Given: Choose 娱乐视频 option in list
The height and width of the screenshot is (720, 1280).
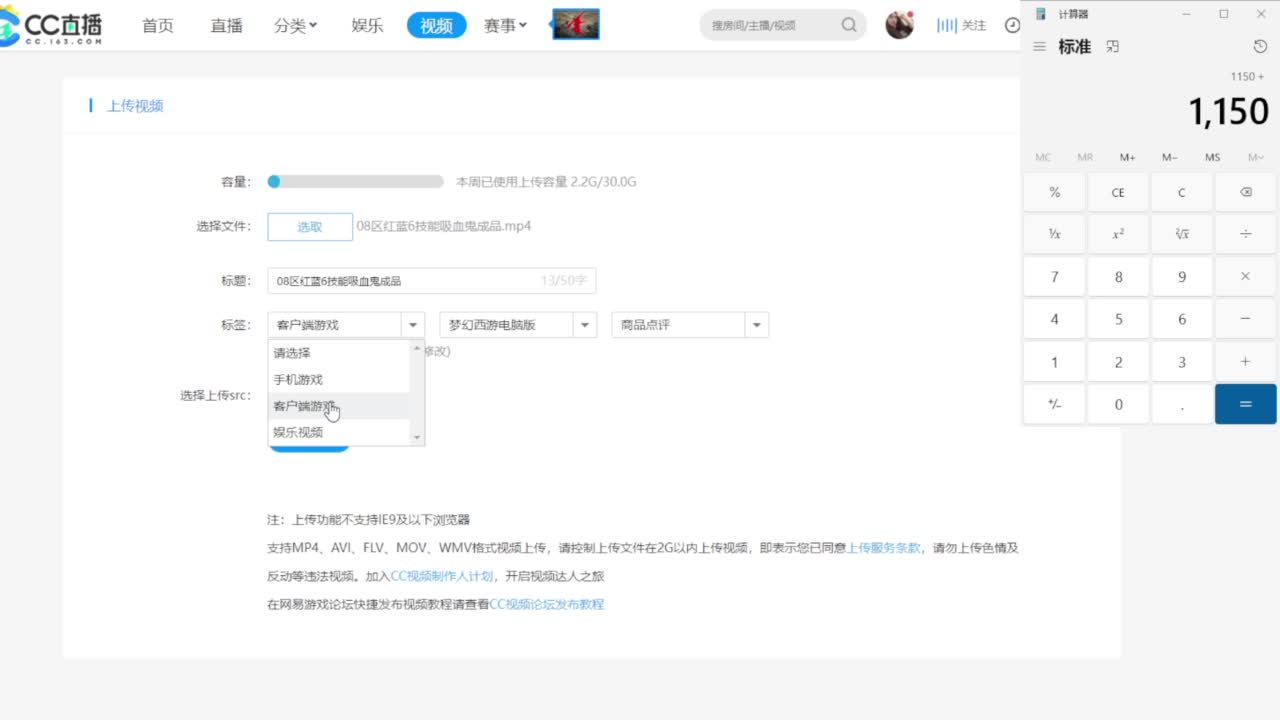Looking at the screenshot, I should [x=299, y=432].
